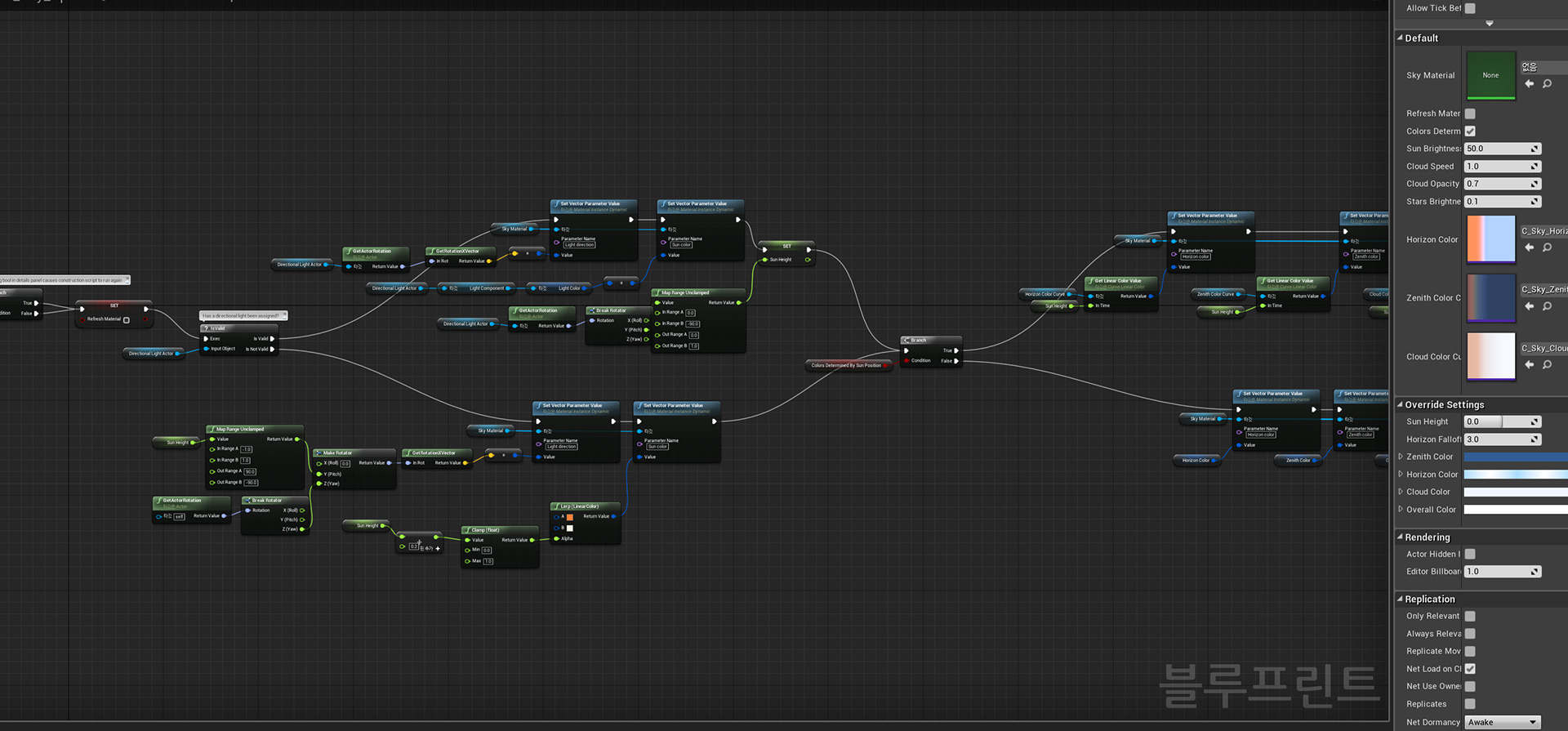Uncheck Net Load on Client
The height and width of the screenshot is (731, 1568).
point(1470,669)
